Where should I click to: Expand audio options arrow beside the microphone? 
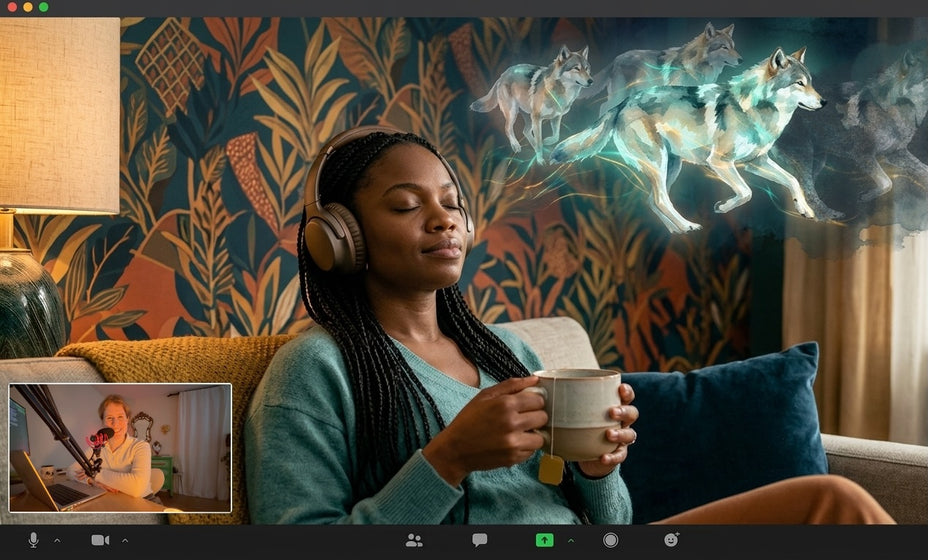point(56,540)
